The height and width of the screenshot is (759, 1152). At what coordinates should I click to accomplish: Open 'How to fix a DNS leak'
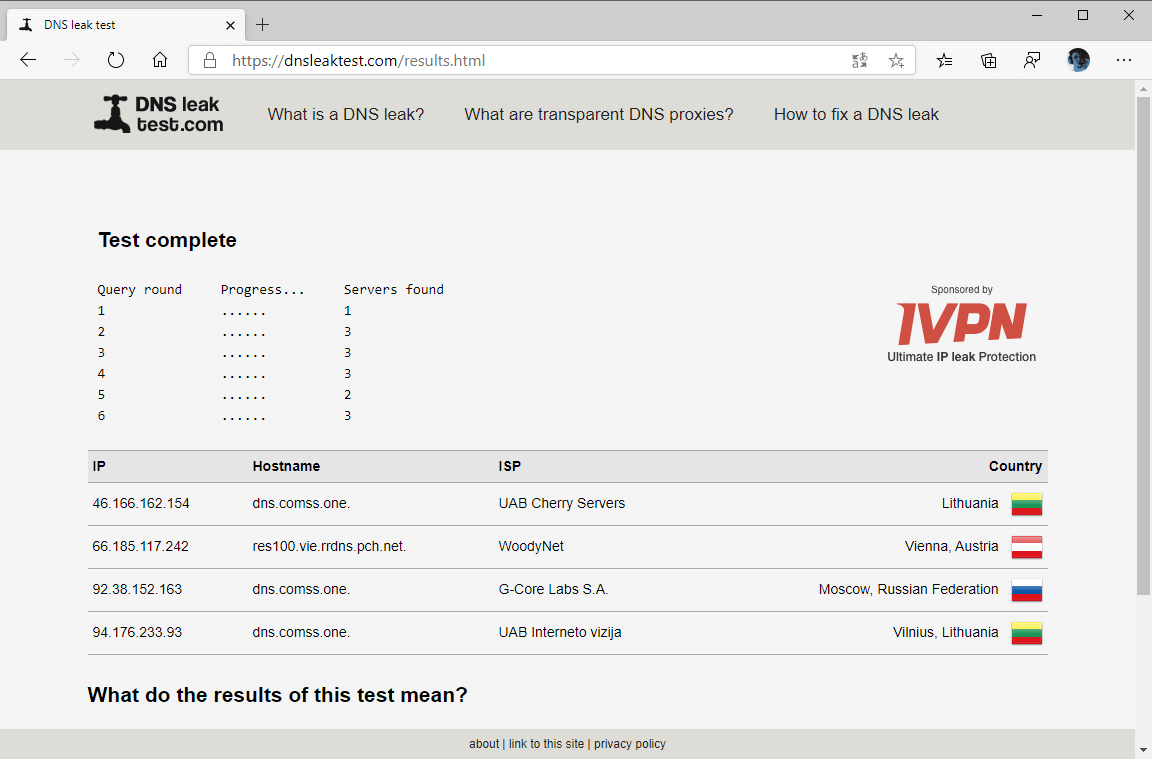coord(856,115)
